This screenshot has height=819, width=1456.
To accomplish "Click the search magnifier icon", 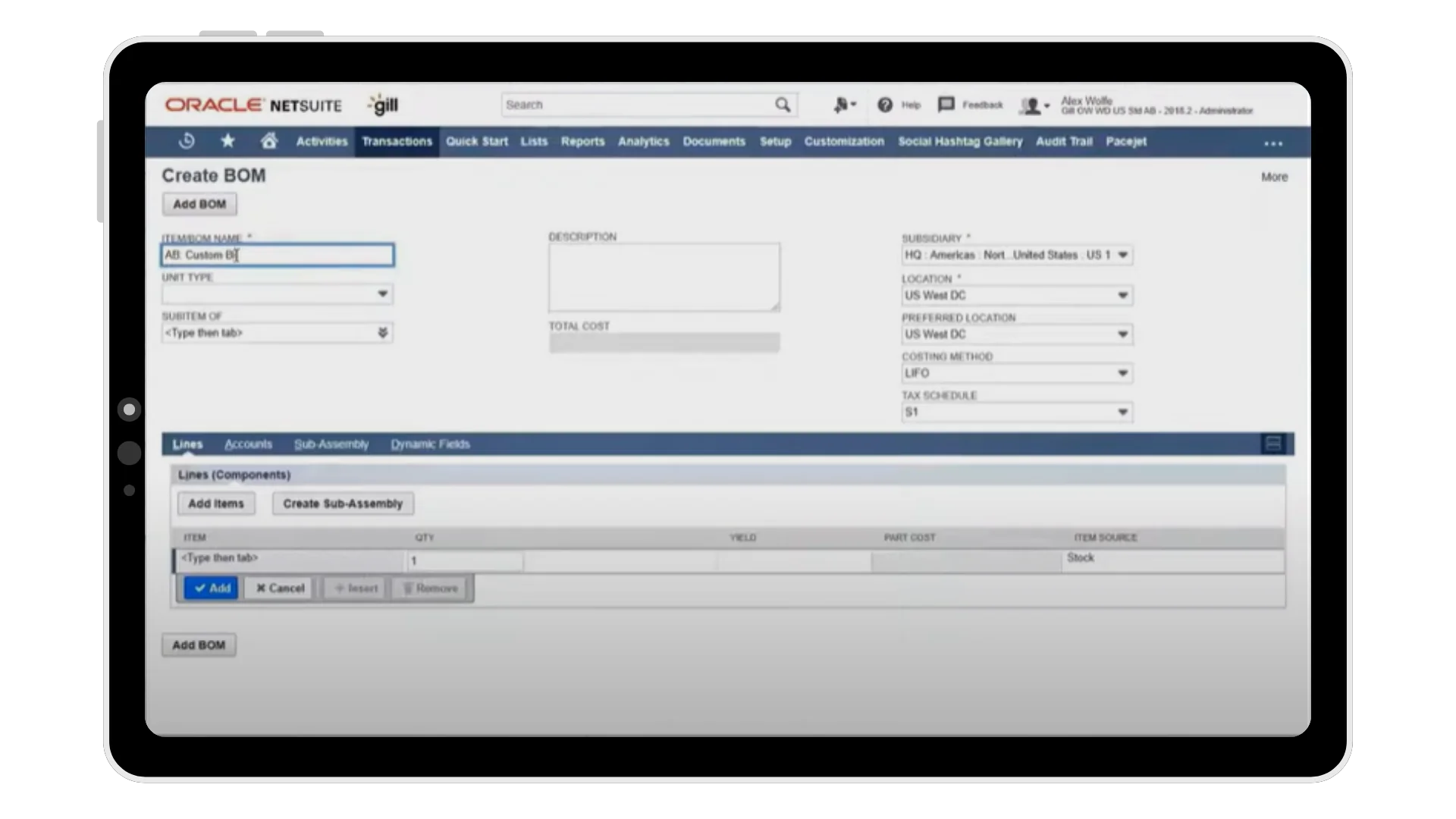I will pyautogui.click(x=783, y=105).
